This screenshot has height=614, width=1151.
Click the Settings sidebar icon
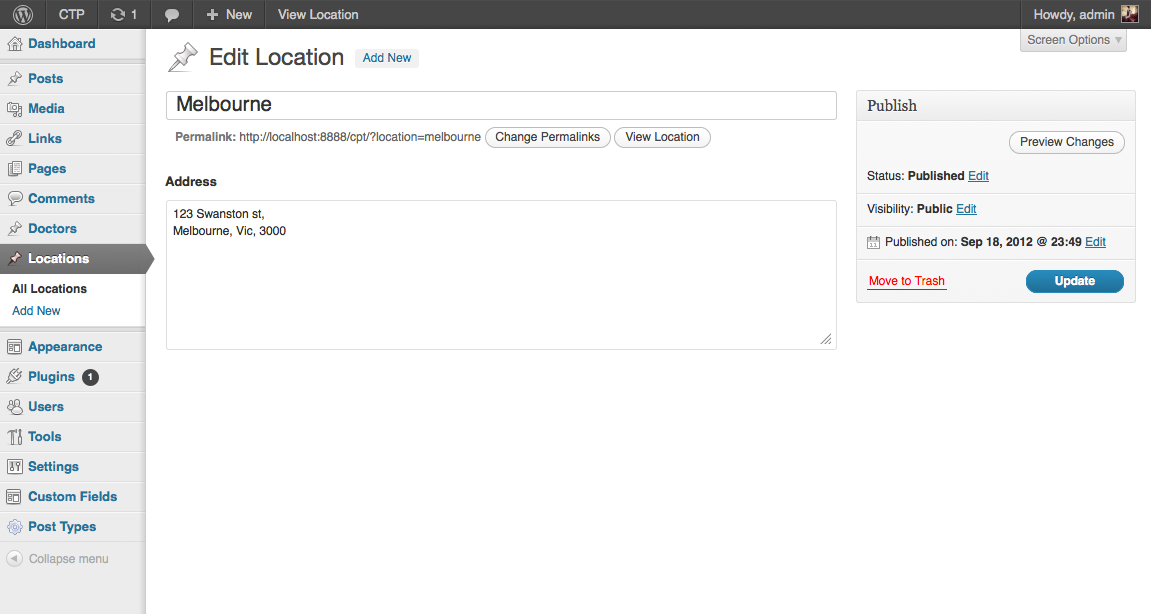(14, 467)
